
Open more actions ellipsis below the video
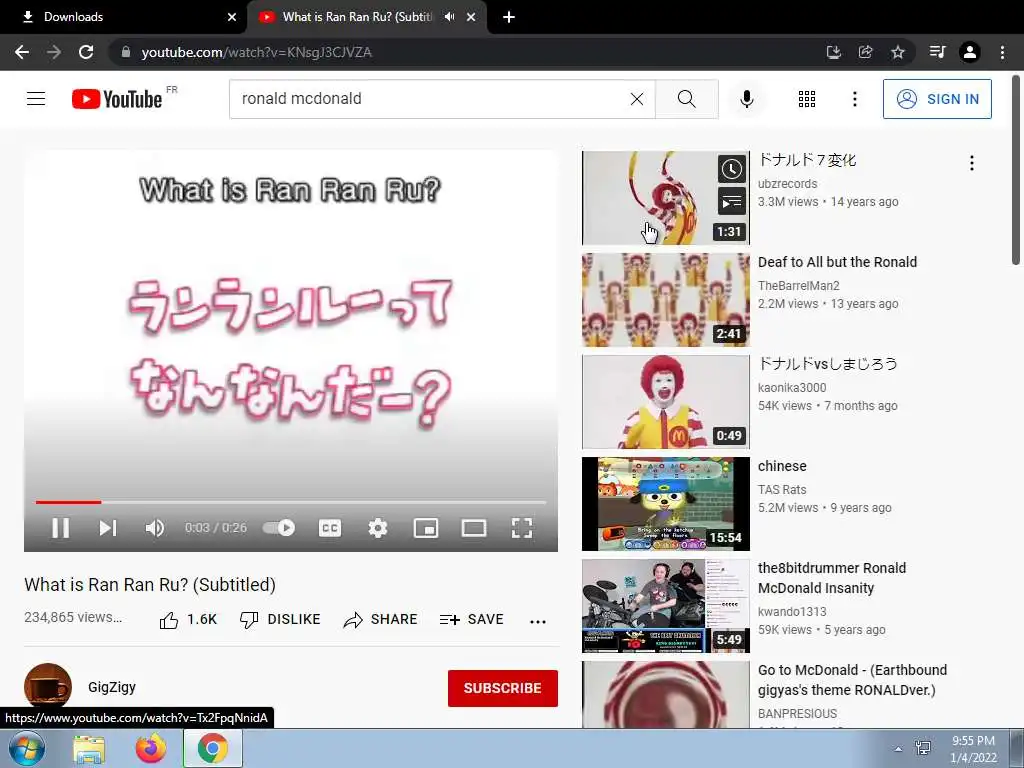537,621
